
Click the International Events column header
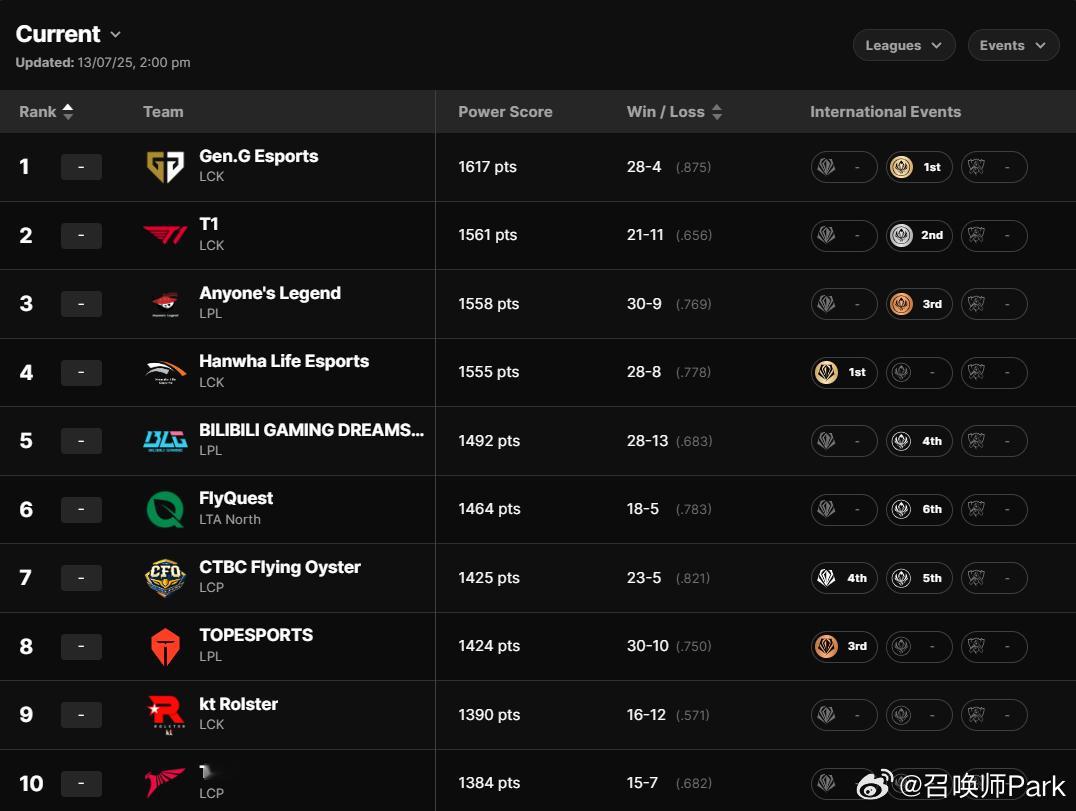pos(885,112)
